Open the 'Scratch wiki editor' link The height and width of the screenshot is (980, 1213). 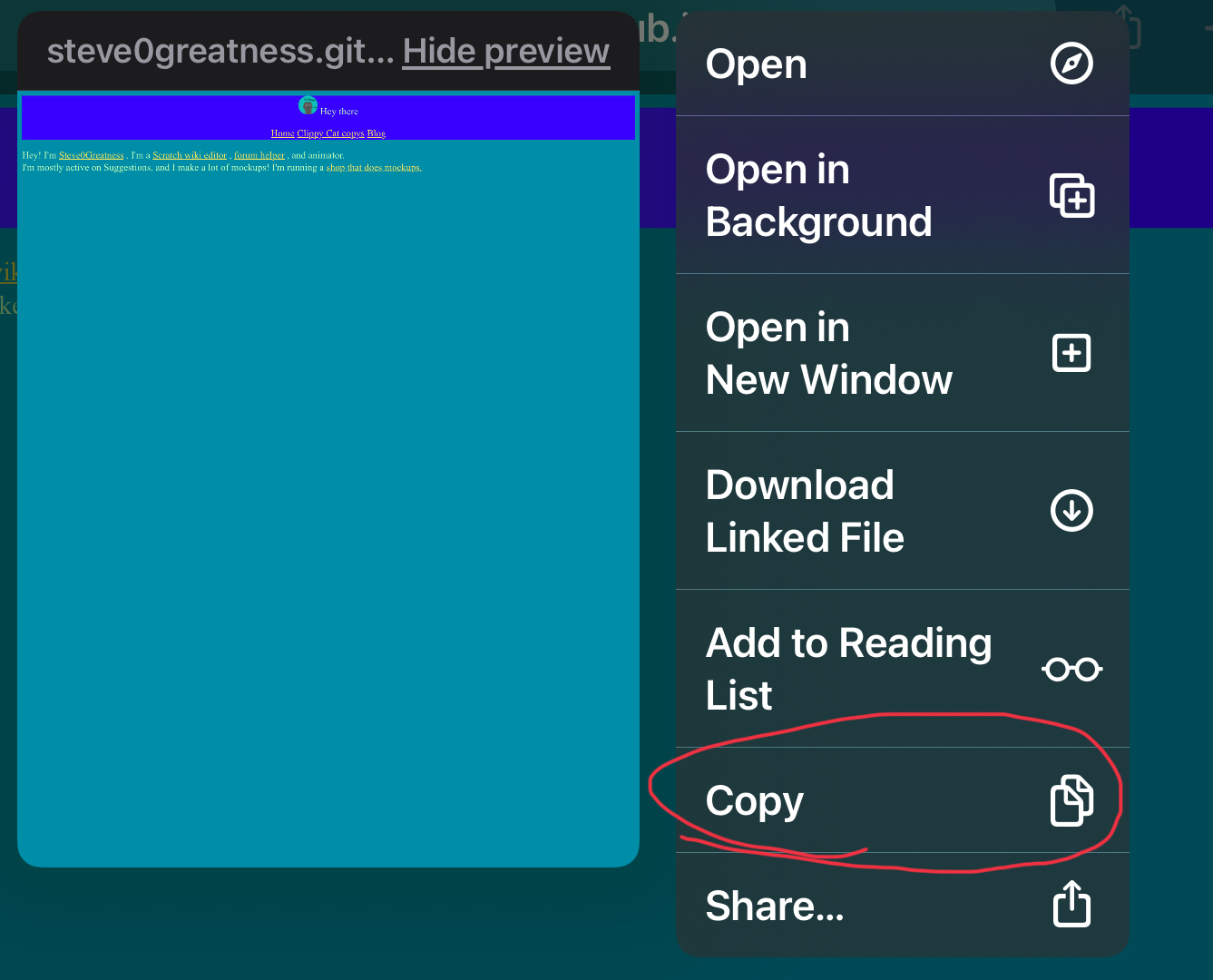(190, 155)
